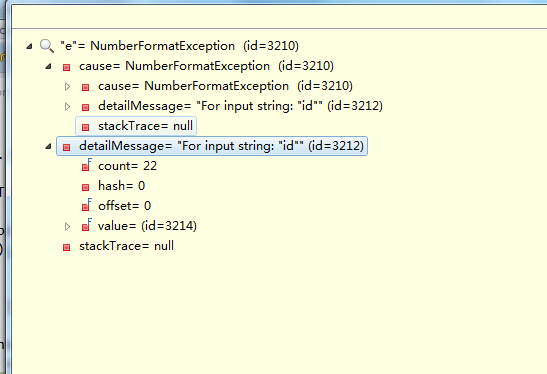Viewport: 547px width, 374px height.
Task: Expand the collapsed detailMessage node under cause
Action: pos(68,106)
